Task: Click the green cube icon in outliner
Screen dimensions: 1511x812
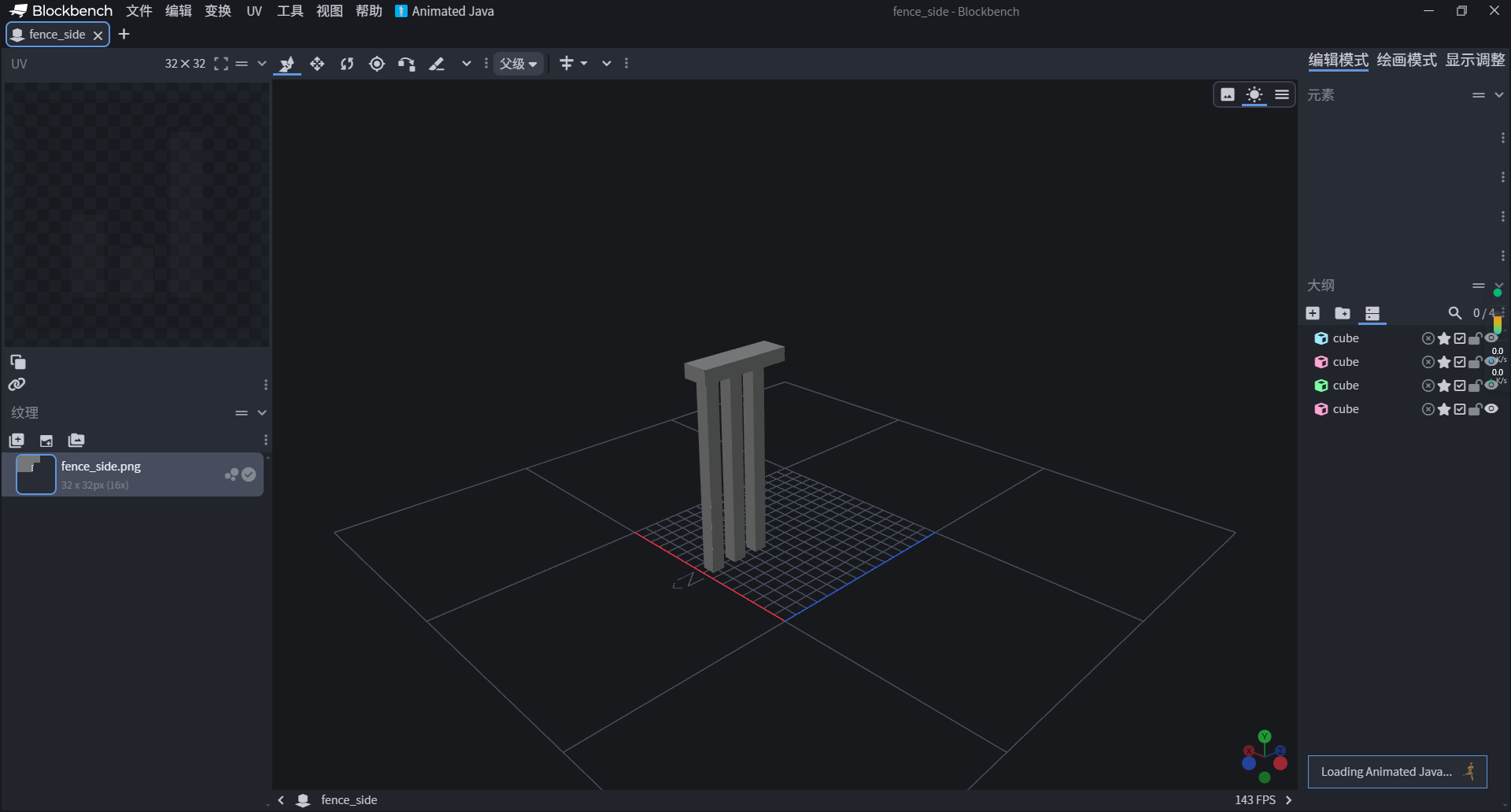Action: click(1321, 386)
